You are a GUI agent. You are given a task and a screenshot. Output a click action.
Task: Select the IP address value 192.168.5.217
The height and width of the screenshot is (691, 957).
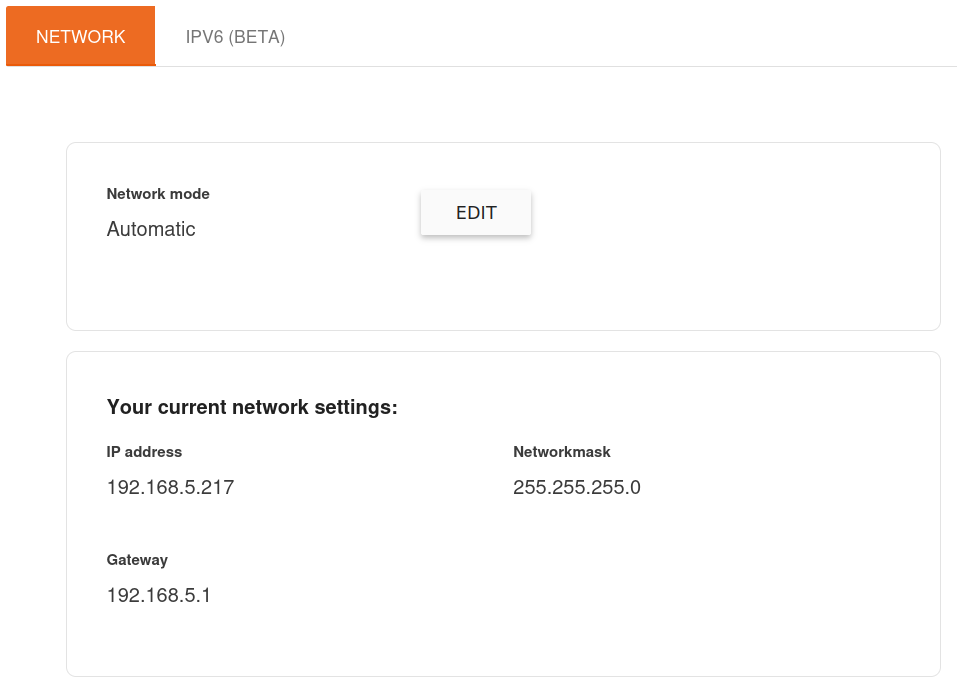(170, 488)
